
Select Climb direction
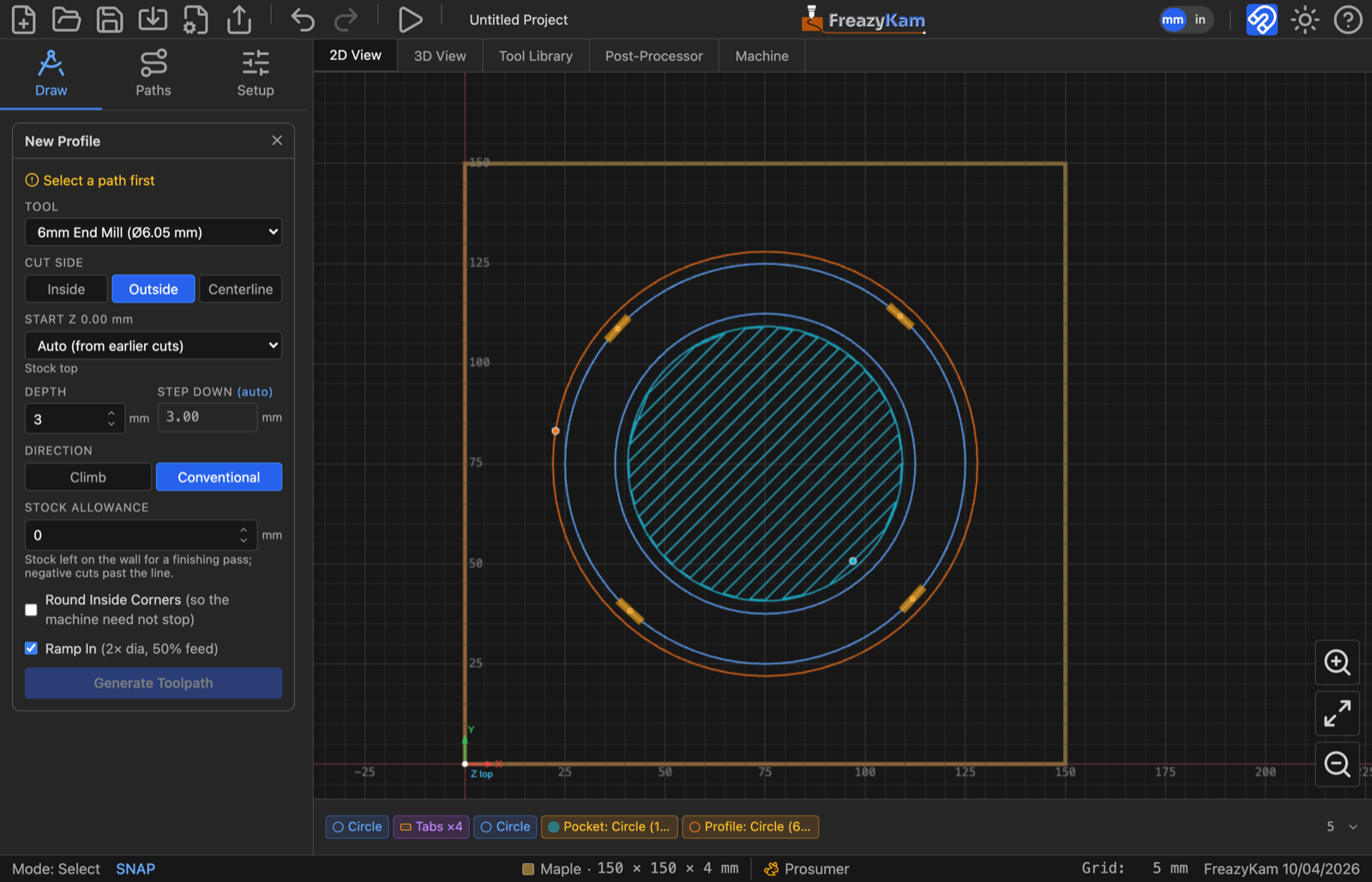click(x=88, y=477)
